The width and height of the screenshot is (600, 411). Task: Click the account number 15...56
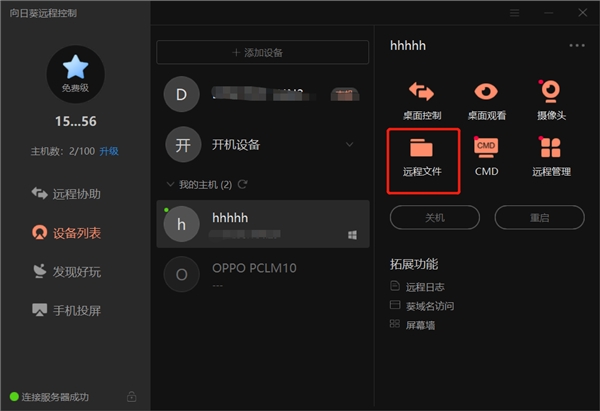coord(75,121)
